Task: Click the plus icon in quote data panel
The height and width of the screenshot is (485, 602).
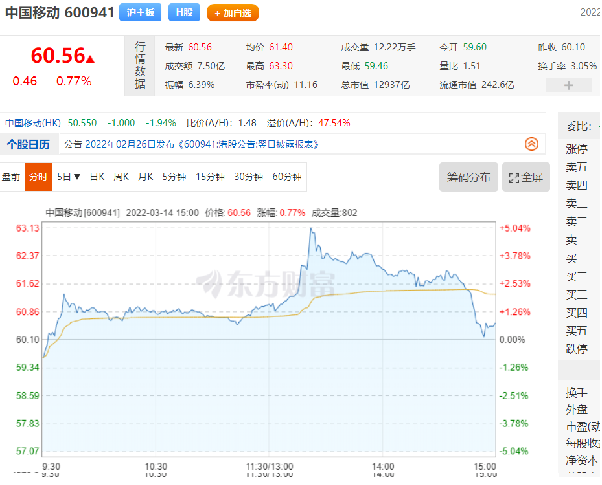Action: point(569,85)
